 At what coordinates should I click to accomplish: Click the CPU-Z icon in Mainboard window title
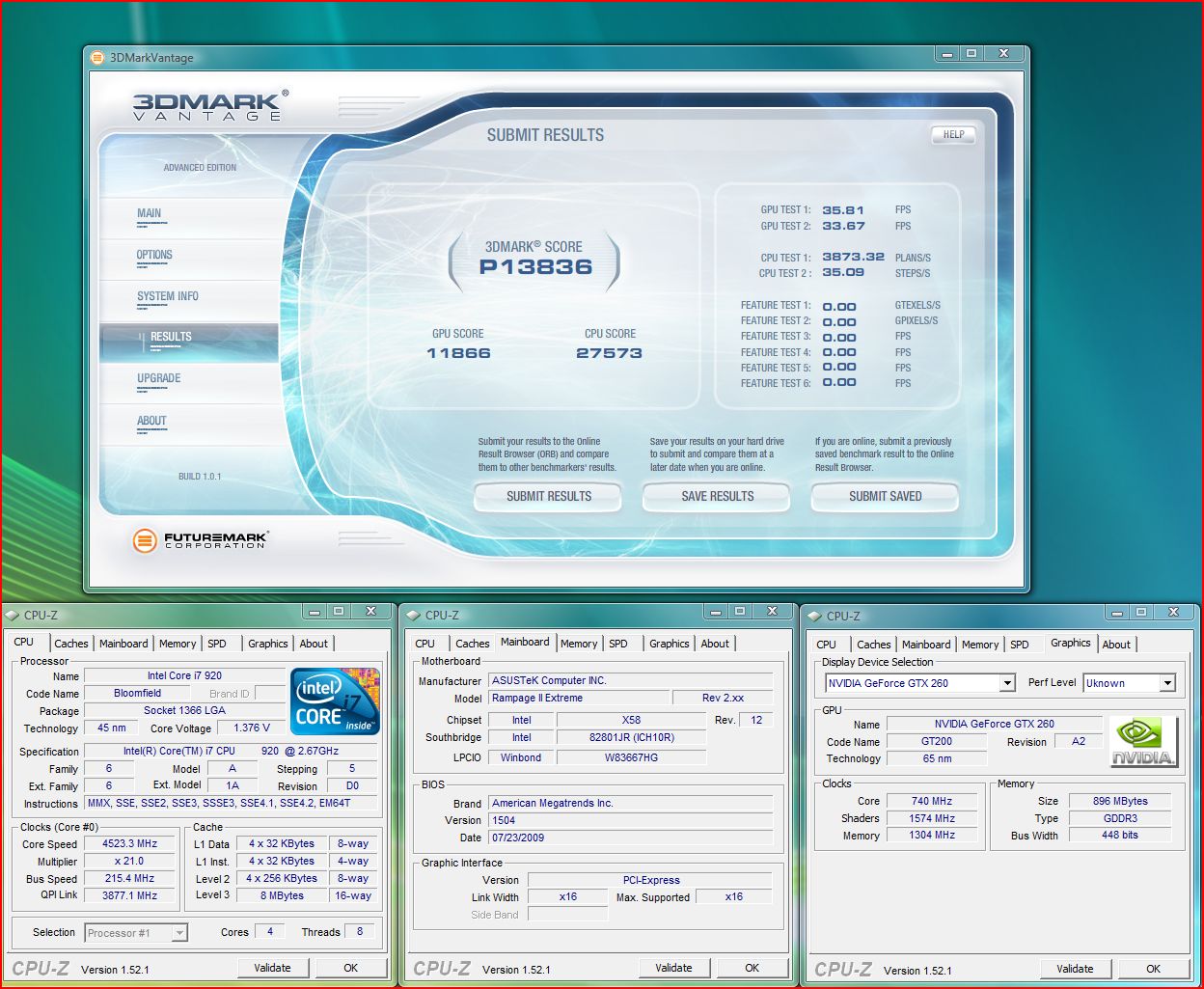(414, 615)
